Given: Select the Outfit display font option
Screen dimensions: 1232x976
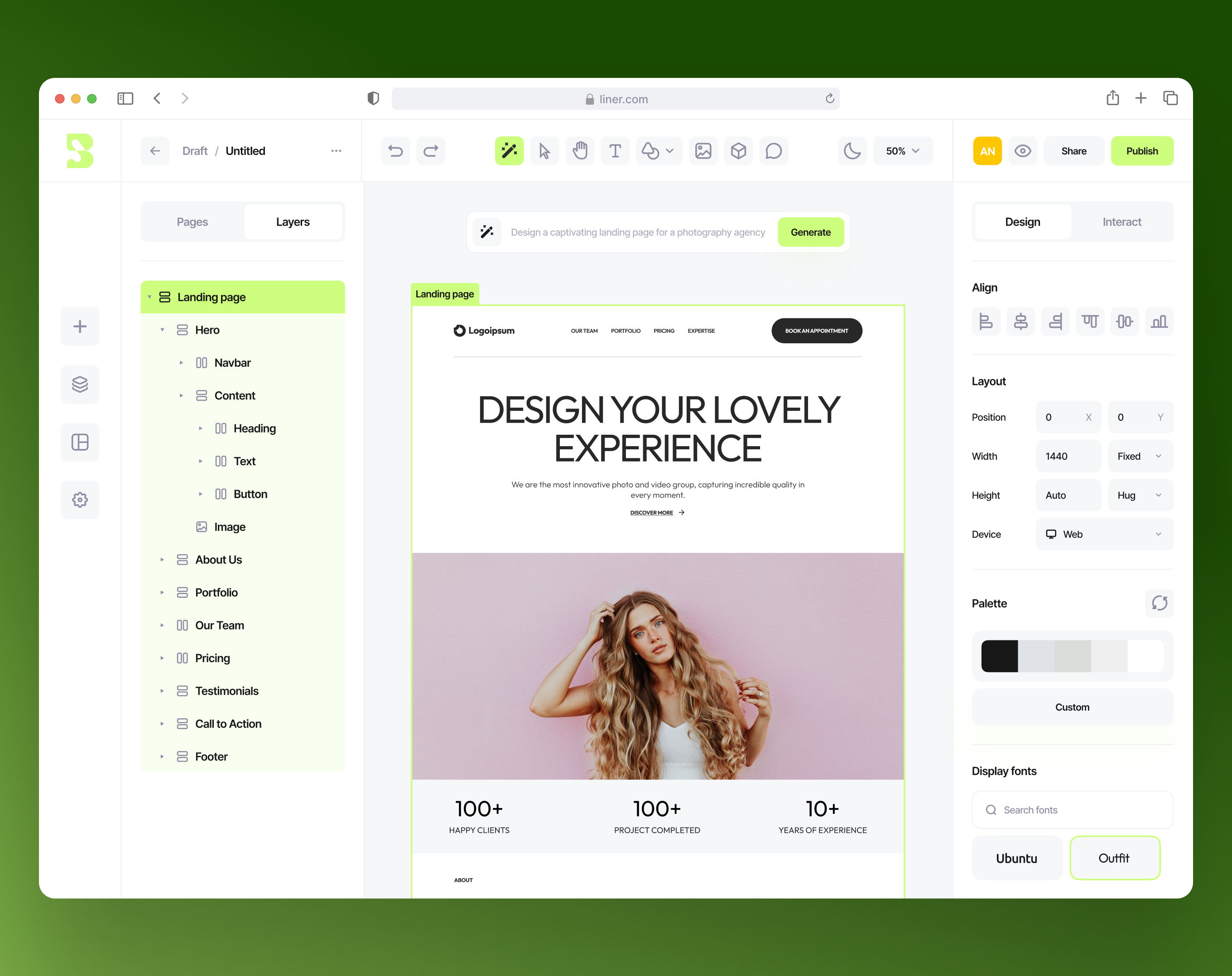Looking at the screenshot, I should (1114, 858).
